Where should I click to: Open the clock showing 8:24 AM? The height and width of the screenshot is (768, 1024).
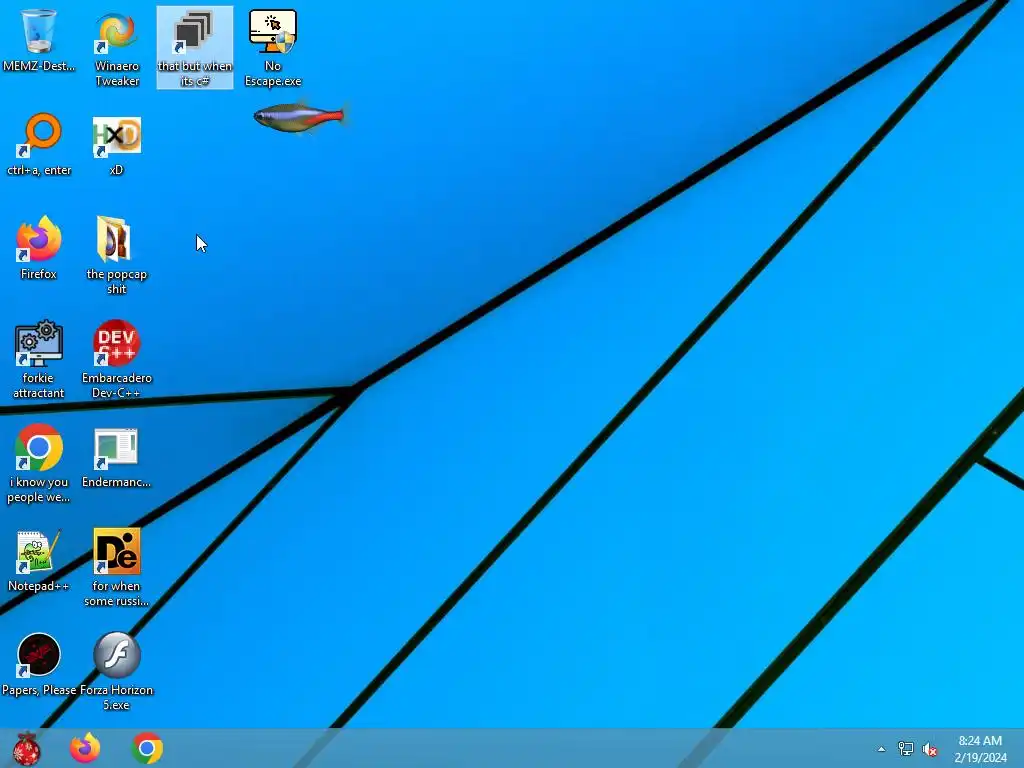point(980,749)
